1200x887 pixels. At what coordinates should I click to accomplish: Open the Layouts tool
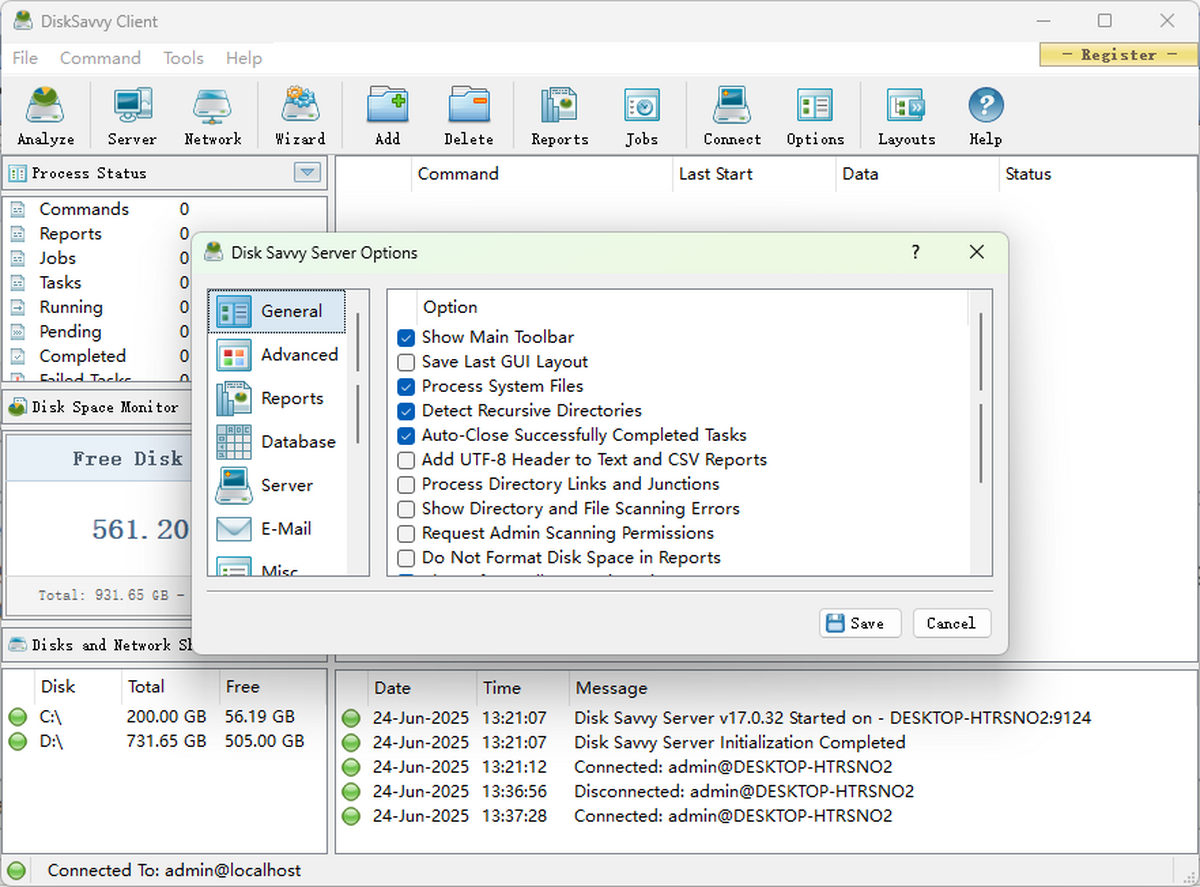tap(905, 113)
